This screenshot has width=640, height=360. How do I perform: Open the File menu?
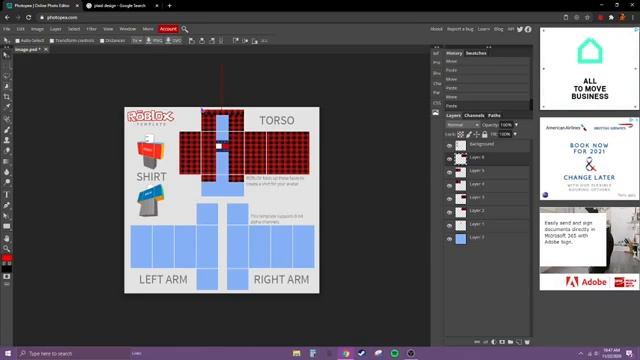(x=7, y=29)
